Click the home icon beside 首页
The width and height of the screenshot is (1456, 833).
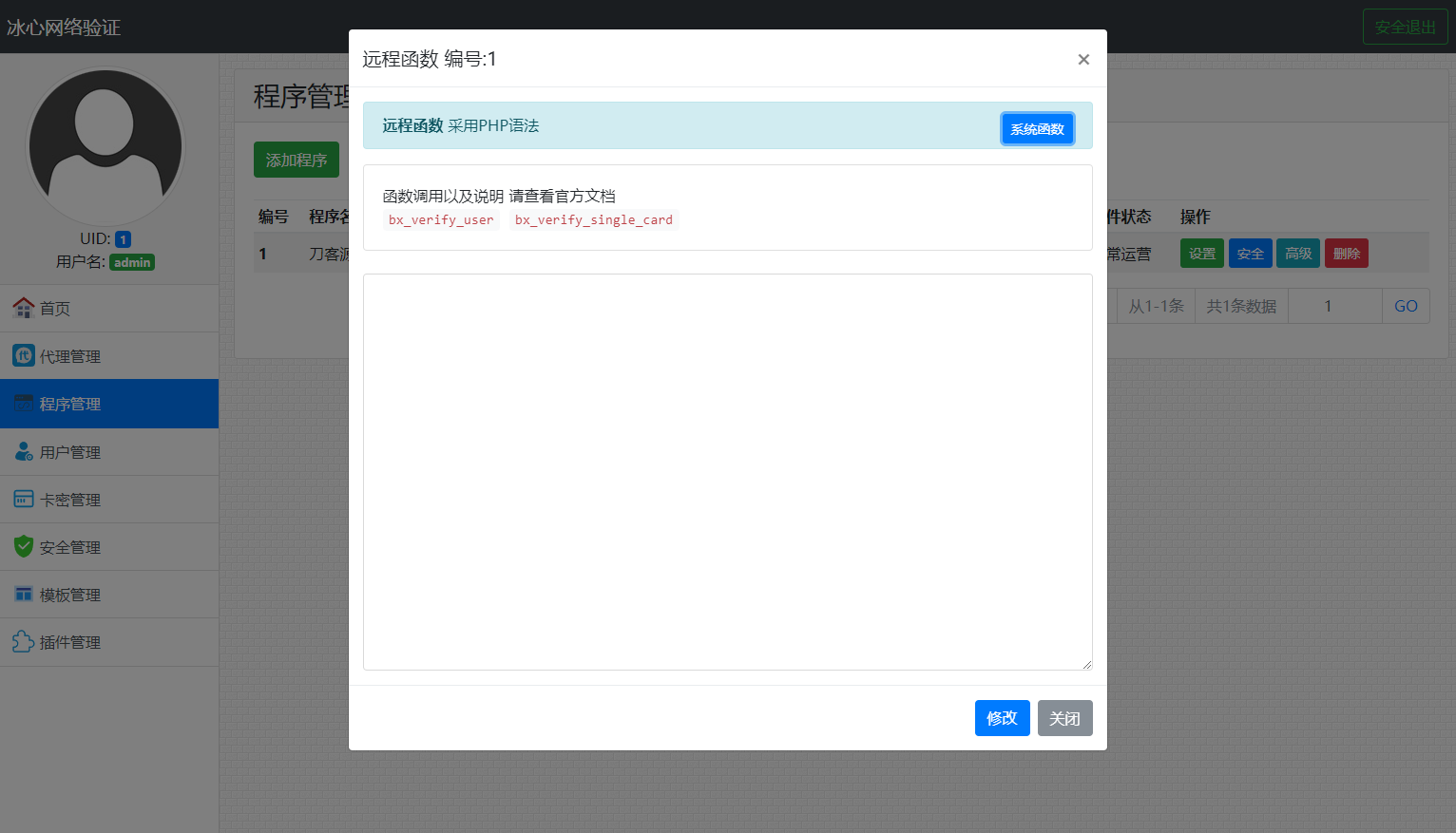(24, 308)
